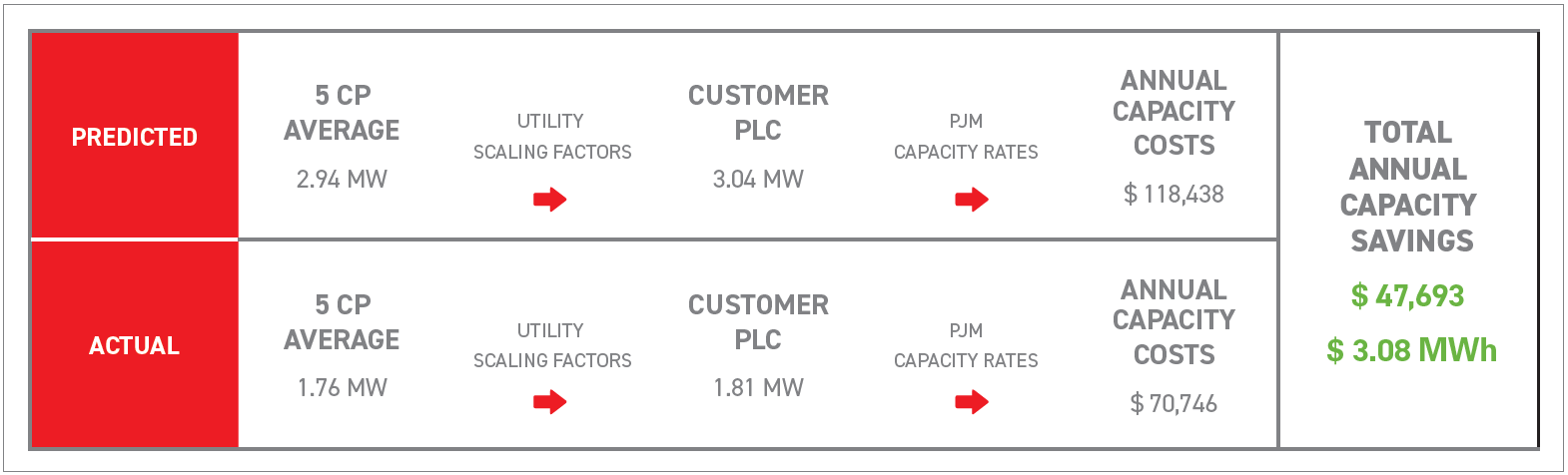Click the PJM Capacity Rates label in Actual row

(966, 345)
